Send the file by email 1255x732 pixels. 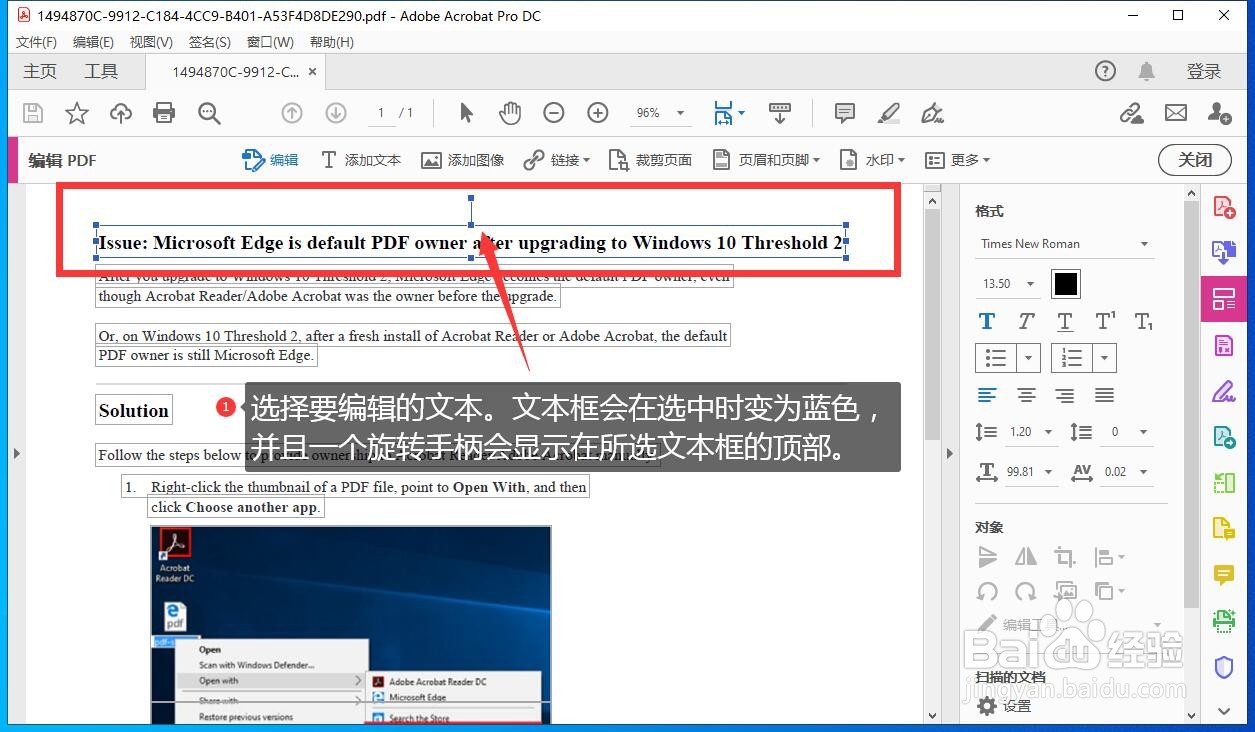pyautogui.click(x=1176, y=113)
